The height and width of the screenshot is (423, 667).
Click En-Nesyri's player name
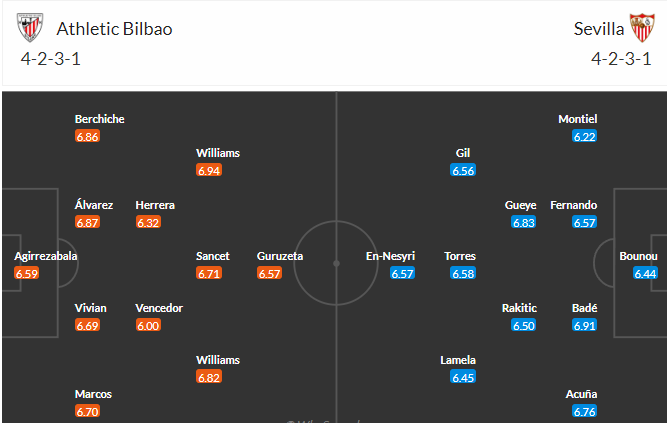tap(390, 256)
